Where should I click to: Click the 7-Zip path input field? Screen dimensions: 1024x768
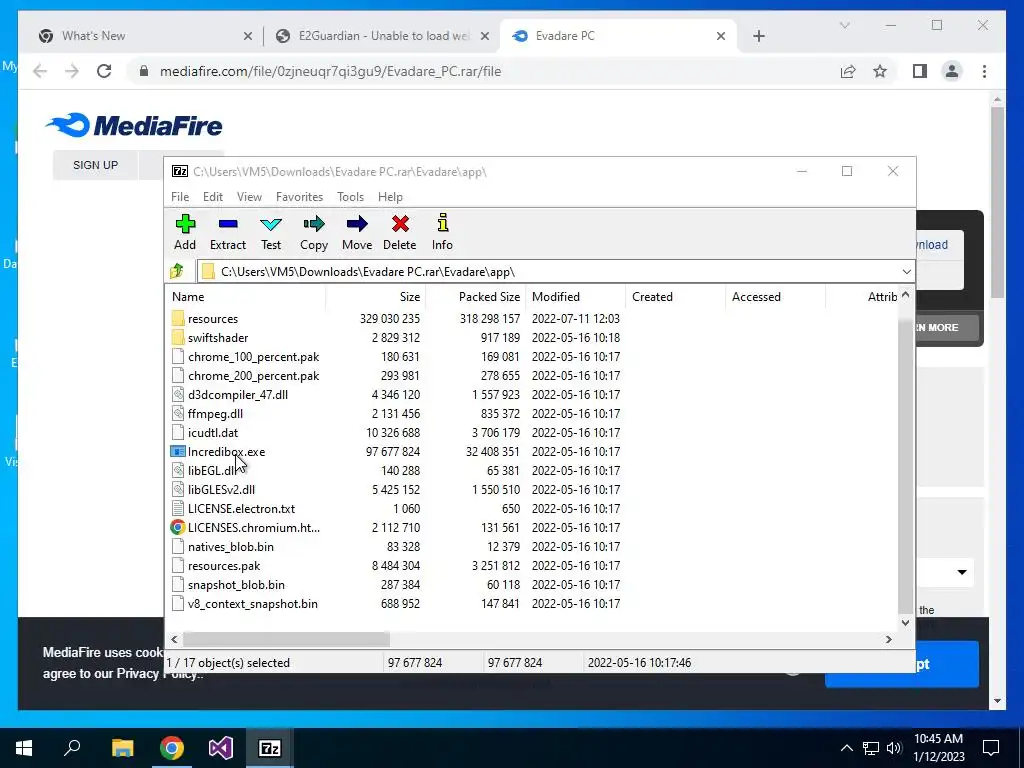(548, 272)
